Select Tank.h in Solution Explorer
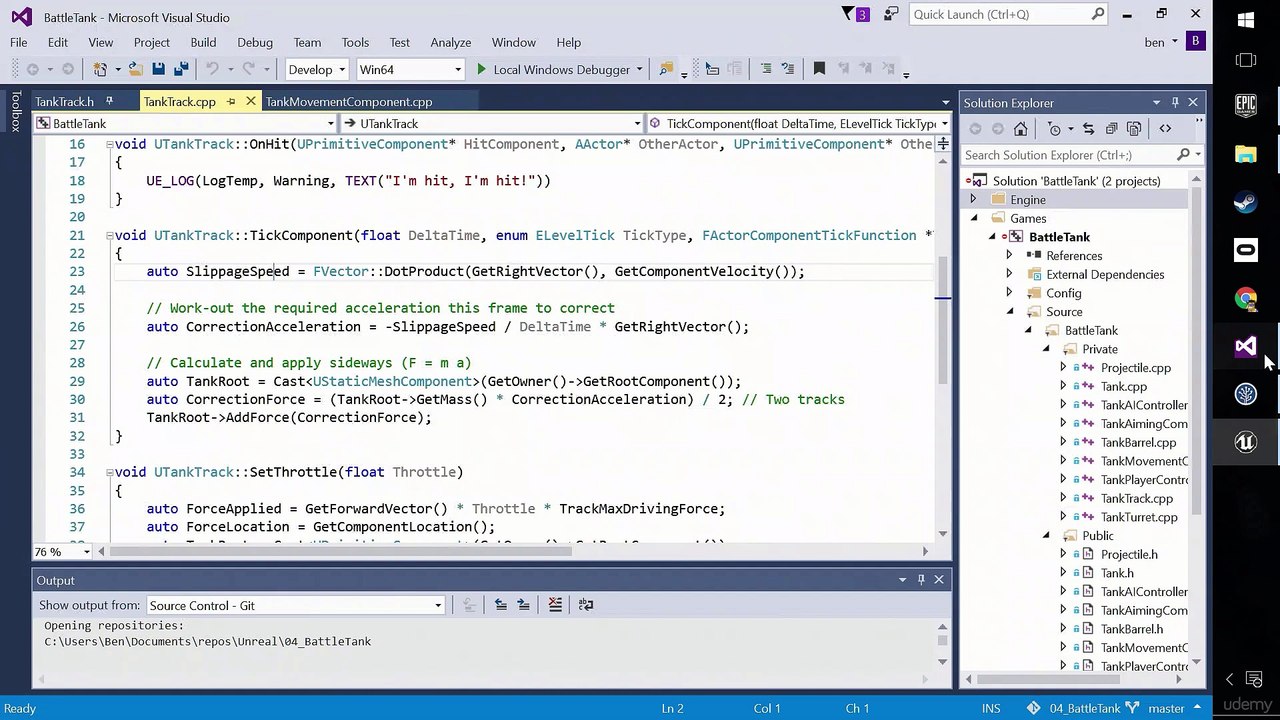This screenshot has width=1280, height=720. [1117, 573]
